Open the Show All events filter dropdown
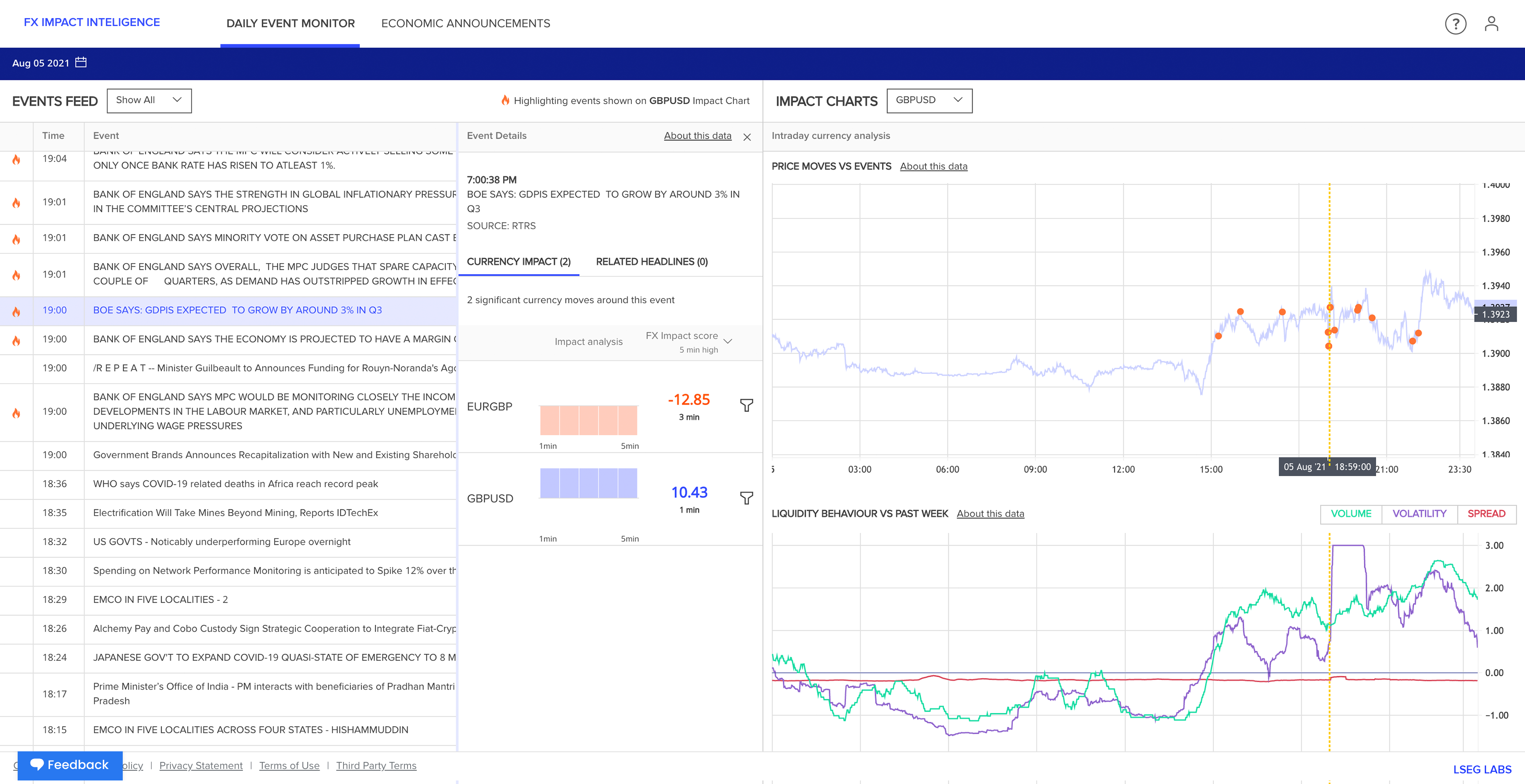This screenshot has width=1525, height=784. tap(149, 101)
